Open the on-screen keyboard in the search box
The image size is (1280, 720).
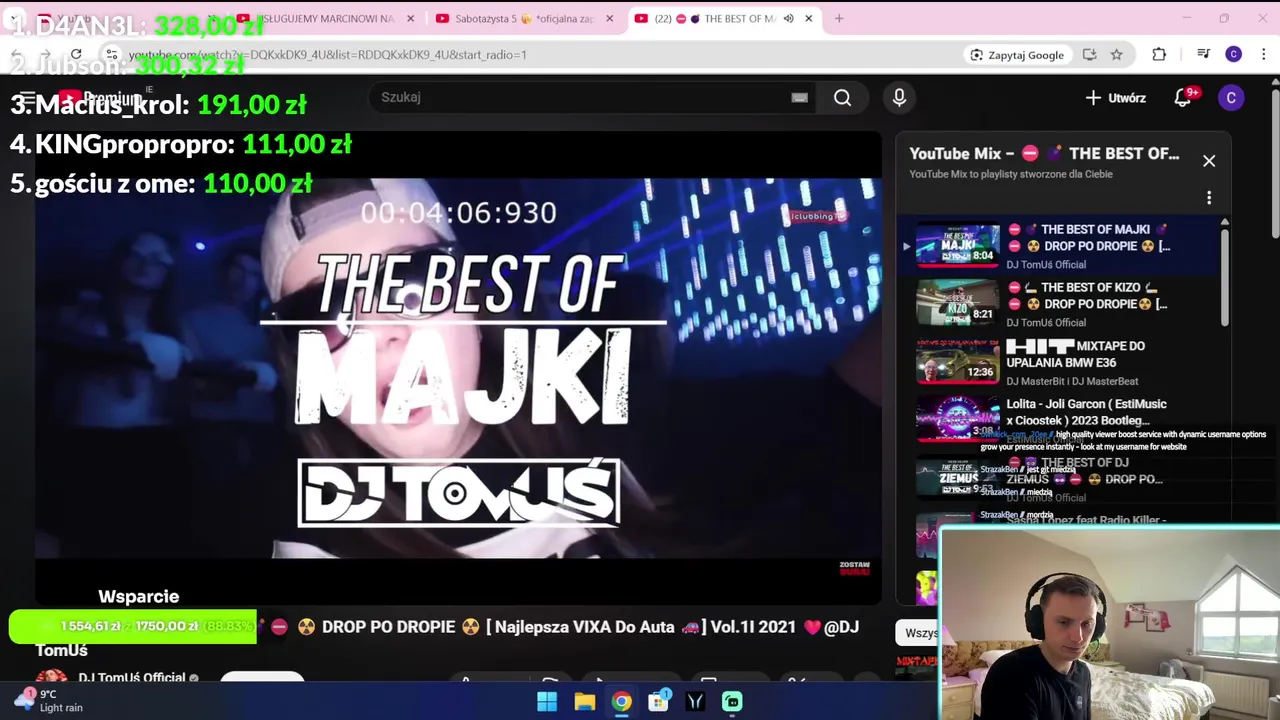click(x=799, y=97)
